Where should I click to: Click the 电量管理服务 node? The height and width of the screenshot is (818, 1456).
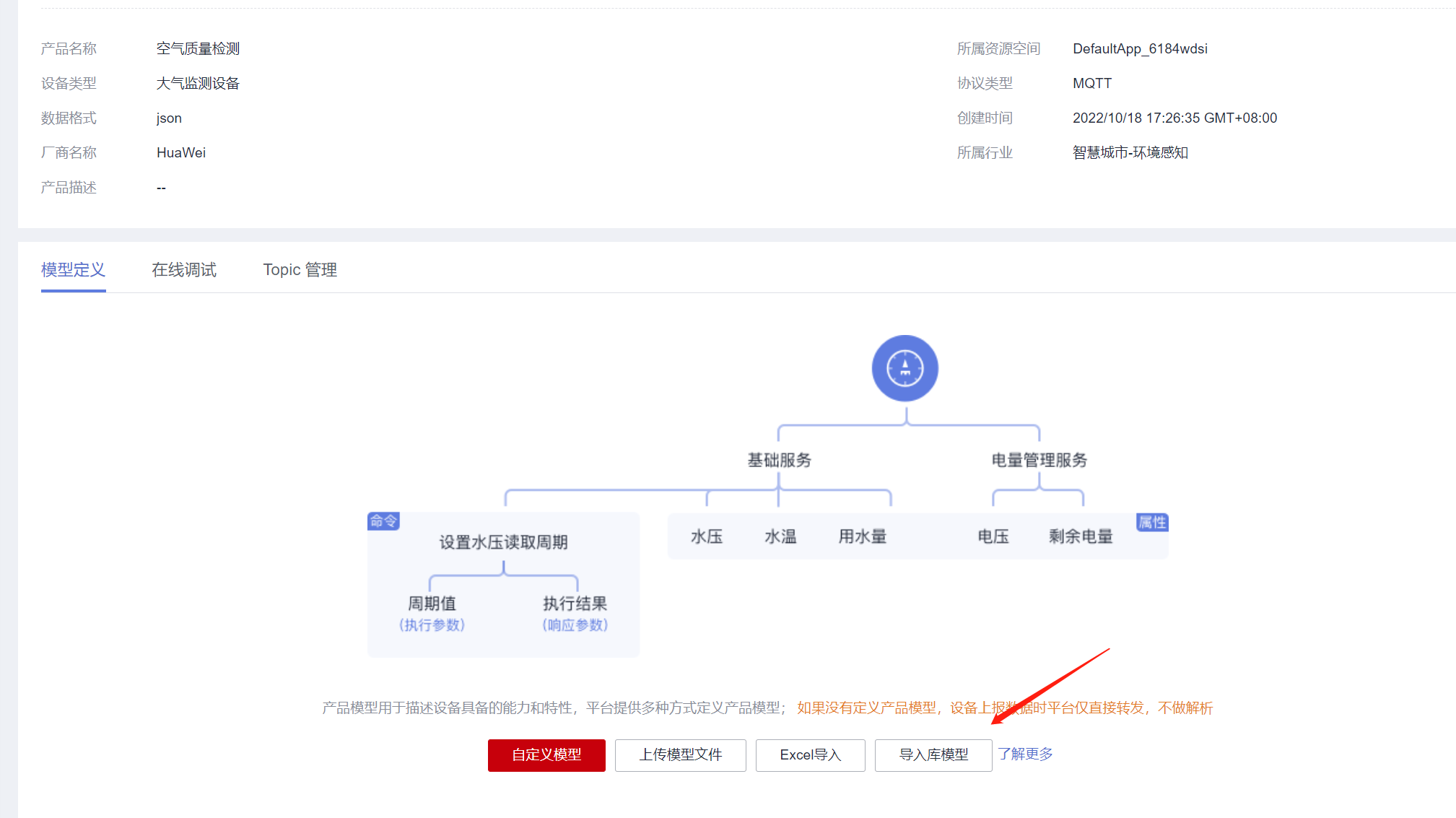click(x=1039, y=460)
